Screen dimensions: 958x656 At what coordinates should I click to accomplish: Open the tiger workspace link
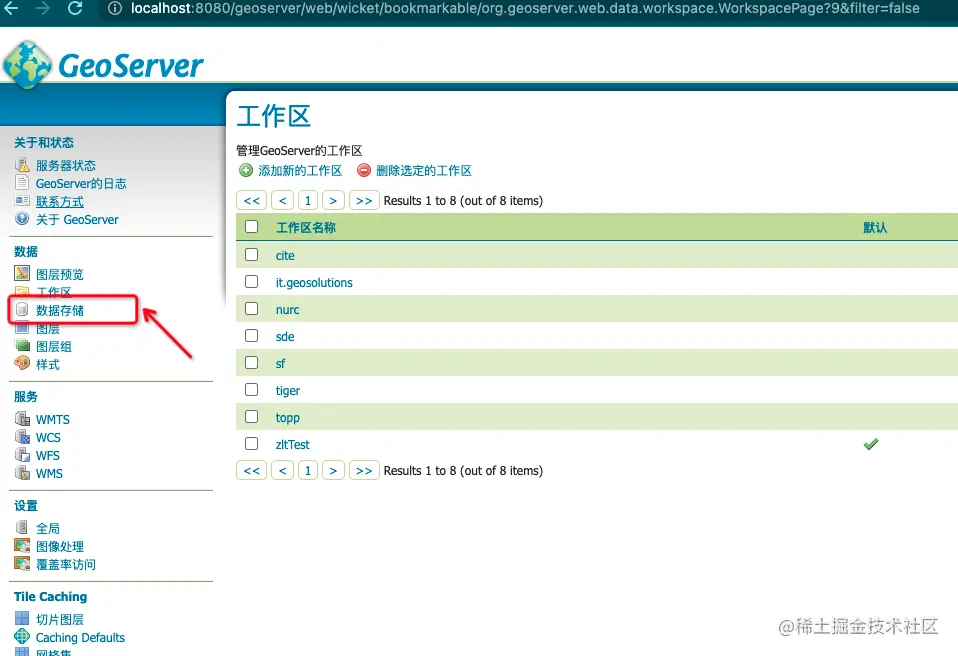[288, 390]
